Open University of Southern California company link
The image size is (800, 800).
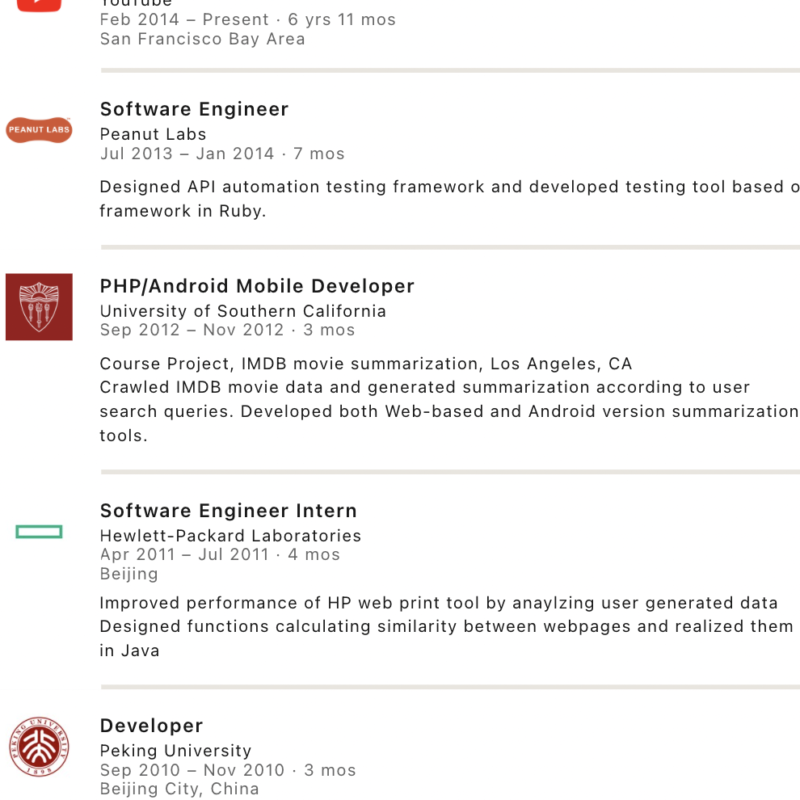point(243,311)
